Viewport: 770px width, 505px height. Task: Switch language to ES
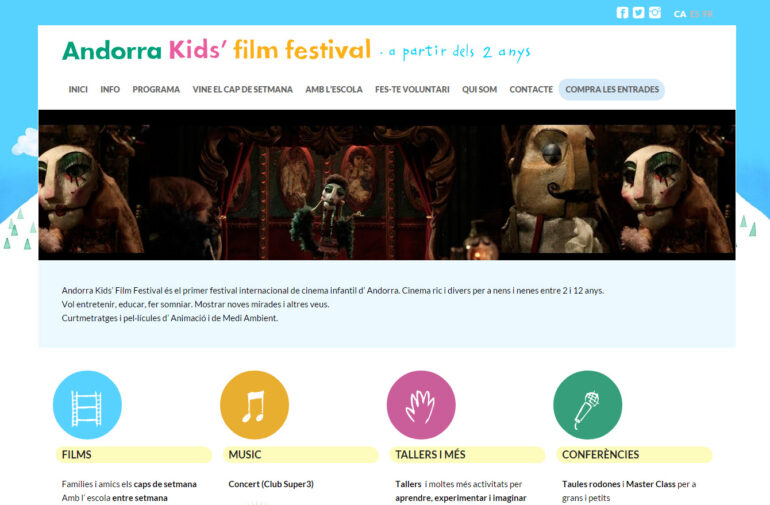click(x=694, y=14)
